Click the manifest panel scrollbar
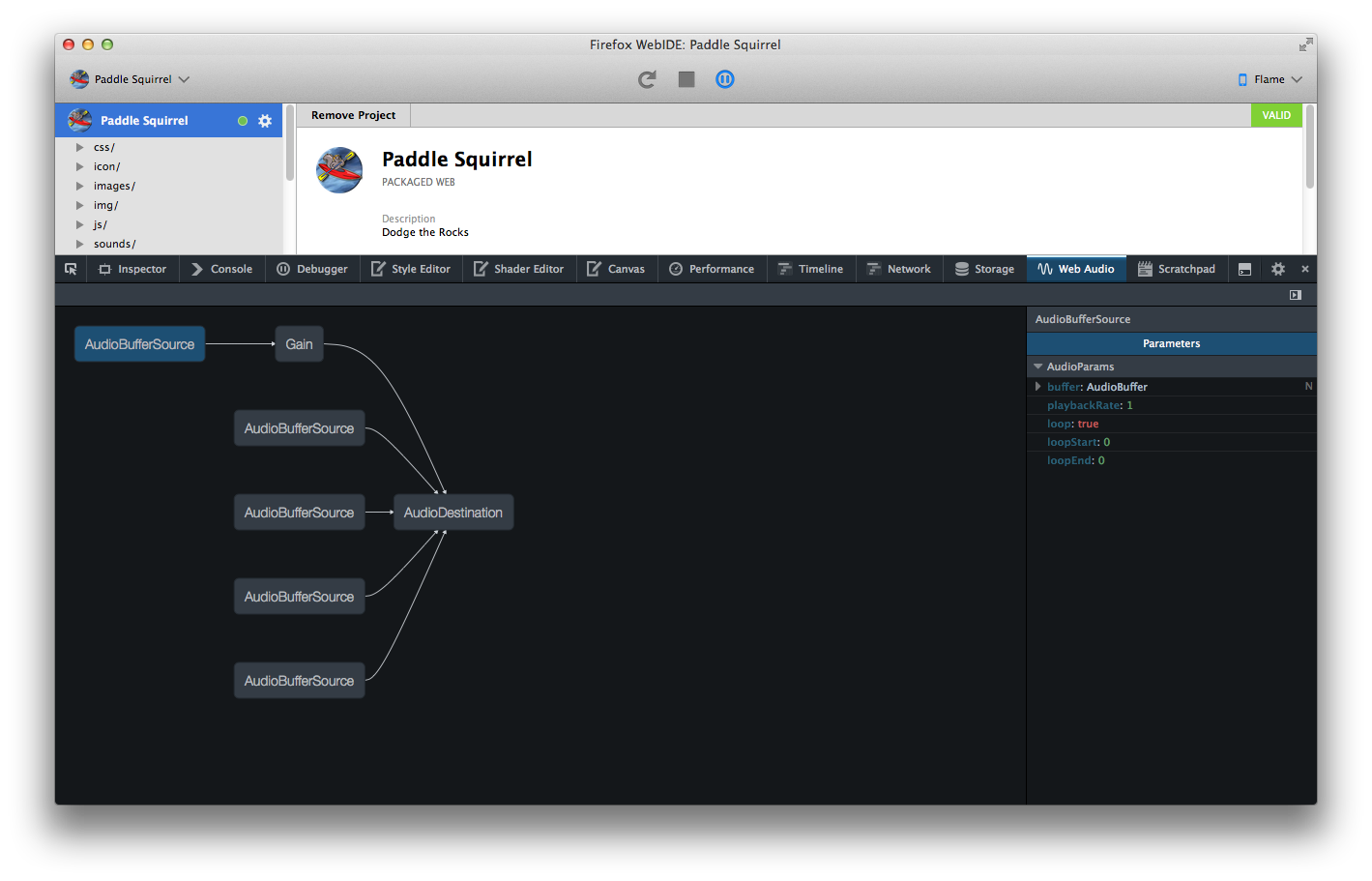Image resolution: width=1372 pixels, height=881 pixels. point(1310,147)
